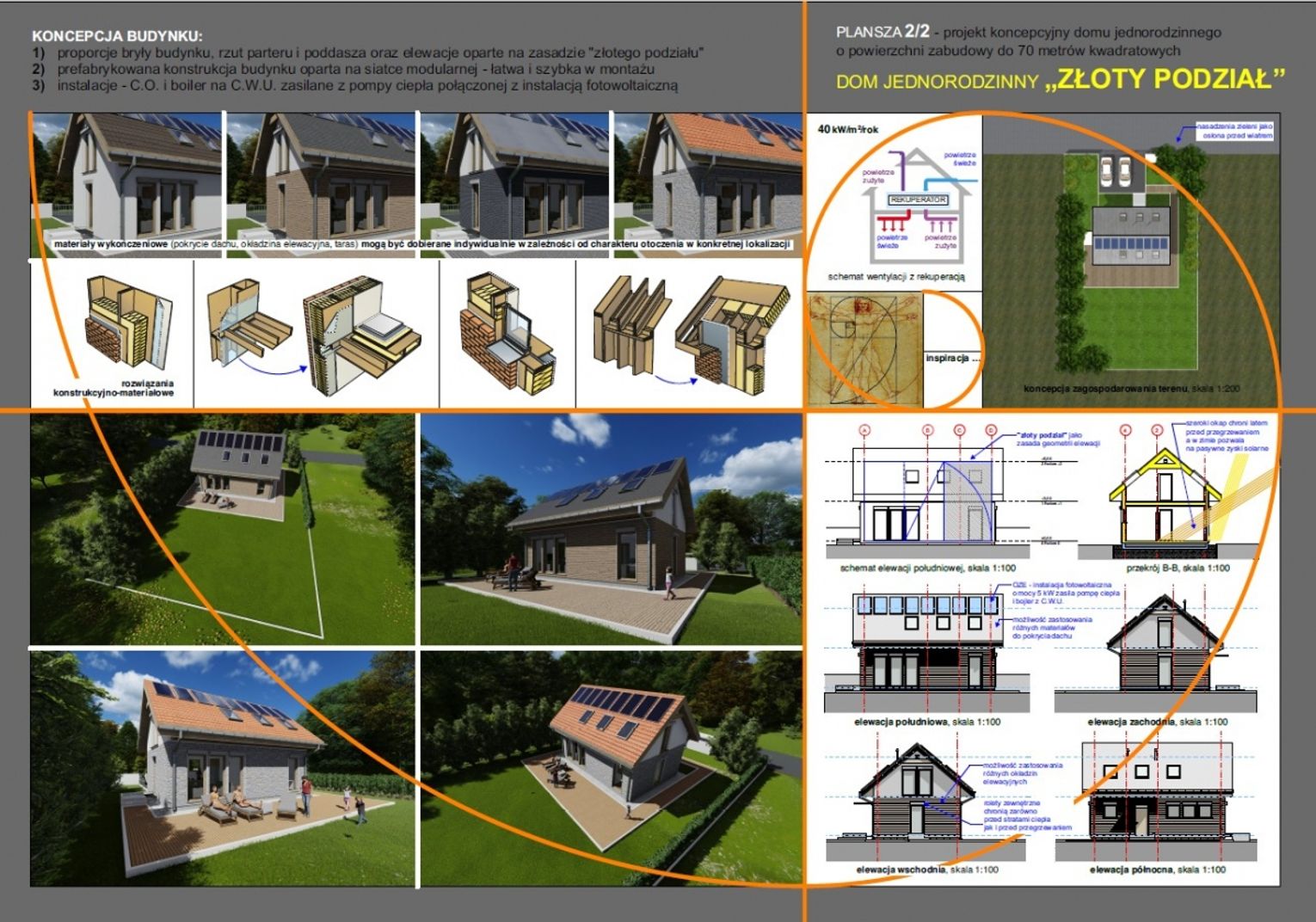Image resolution: width=1316 pixels, height=922 pixels.
Task: Choose the orange tile roof house variant
Action: 709,176
